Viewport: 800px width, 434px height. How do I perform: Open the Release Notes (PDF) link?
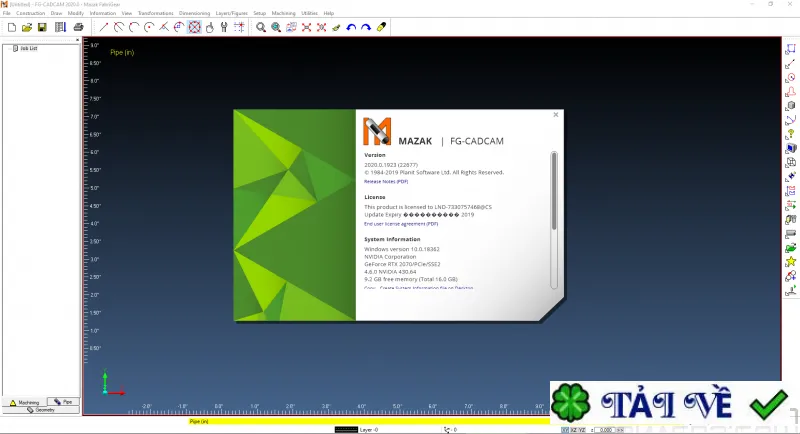click(x=386, y=182)
